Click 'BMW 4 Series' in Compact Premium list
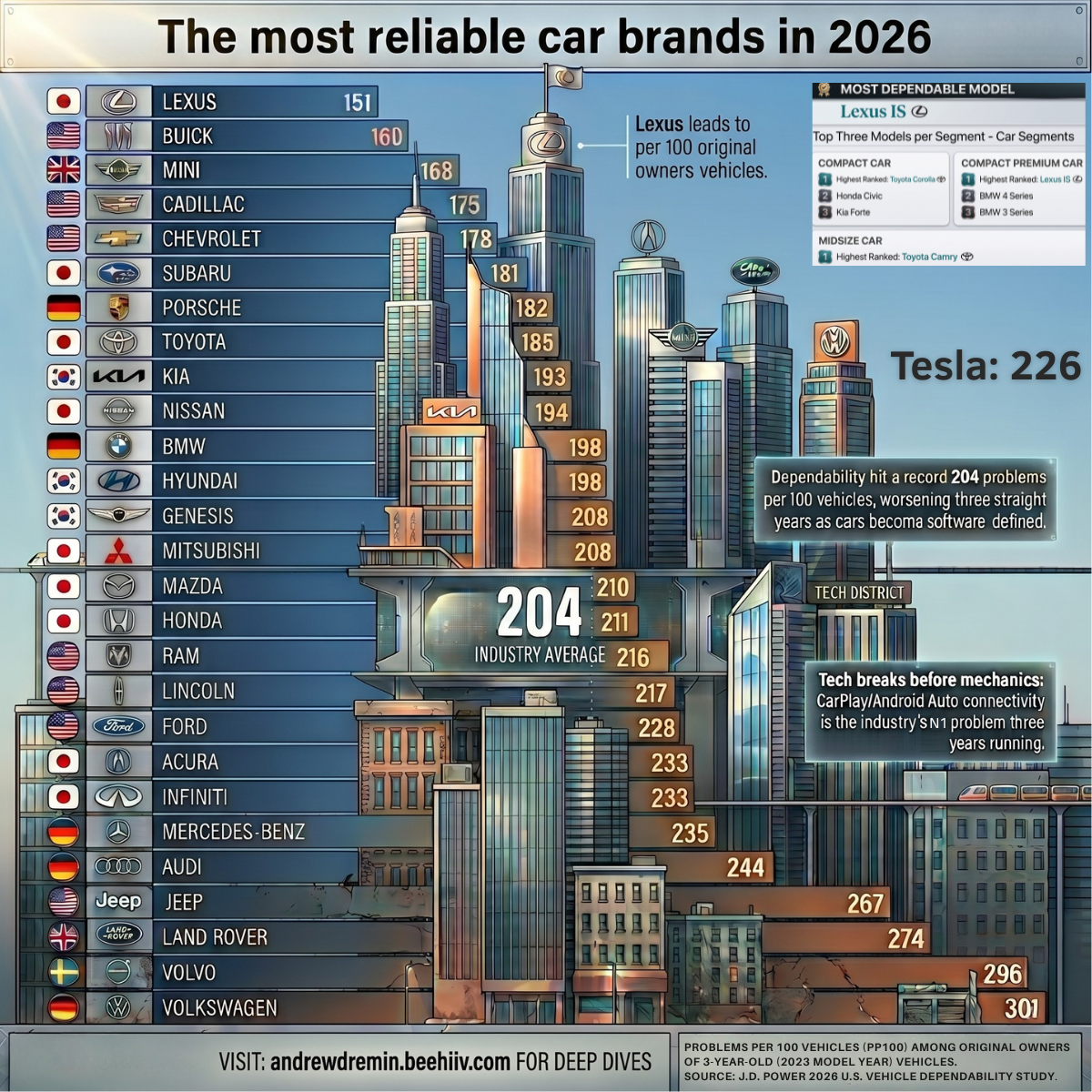Screen dimensions: 1092x1092 click(1006, 196)
